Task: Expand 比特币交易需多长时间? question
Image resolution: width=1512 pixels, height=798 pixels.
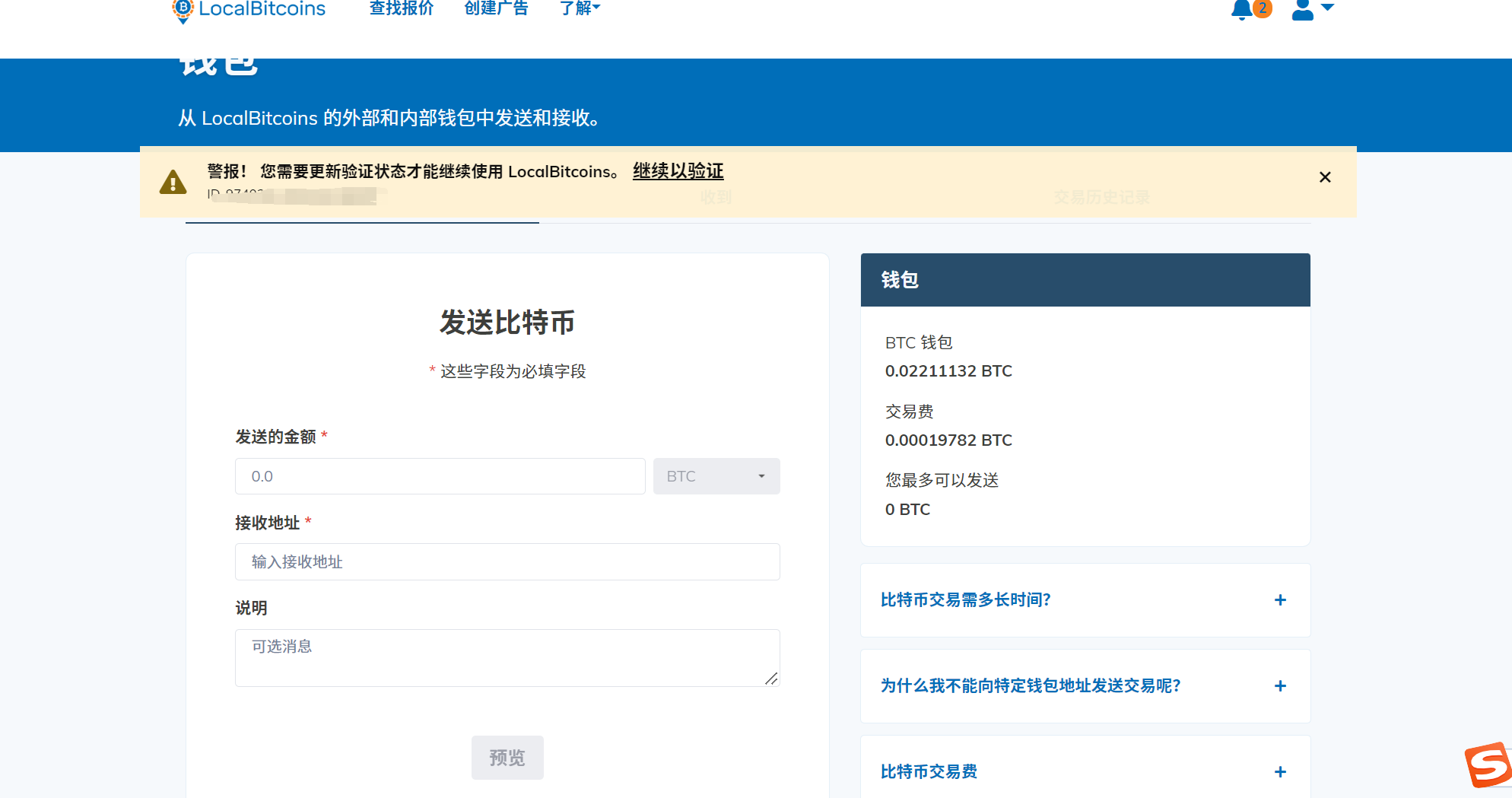Action: 1085,600
